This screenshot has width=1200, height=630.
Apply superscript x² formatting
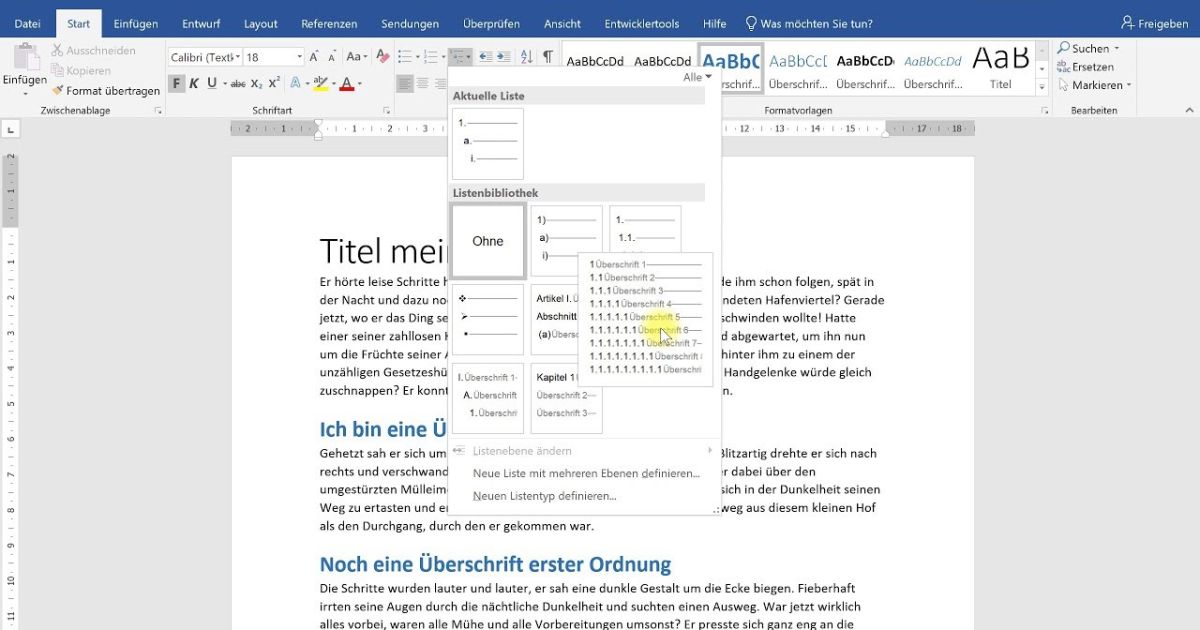tap(274, 84)
